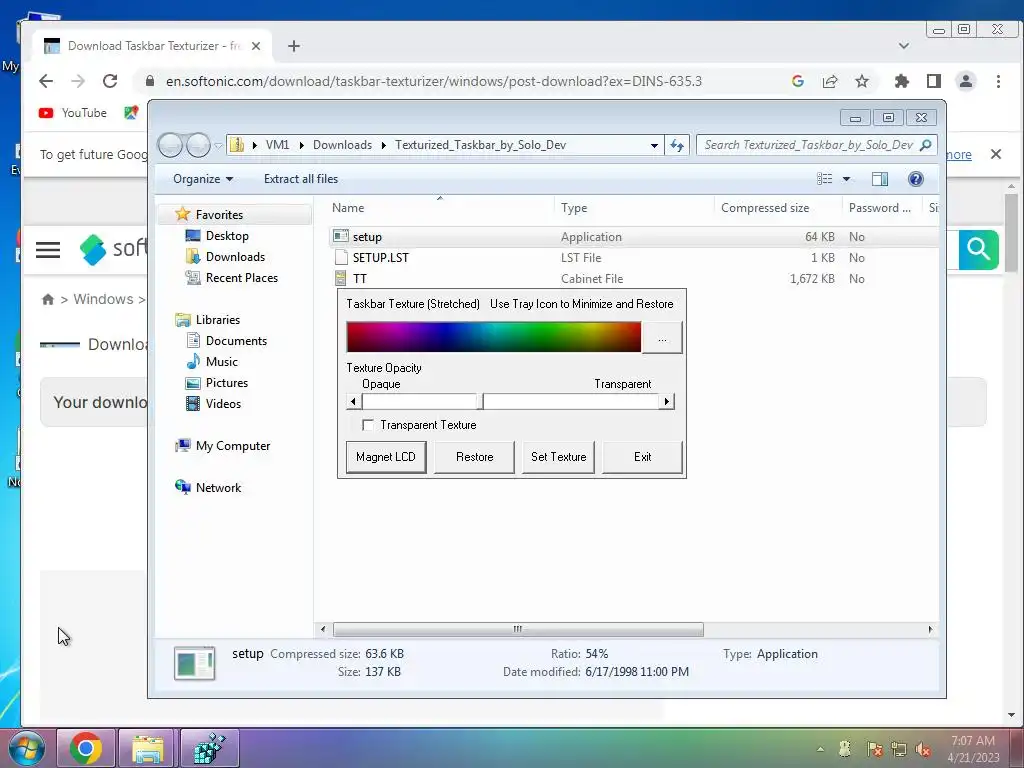Image resolution: width=1024 pixels, height=768 pixels.
Task: Open Chrome extensions puzzle icon
Action: click(901, 81)
